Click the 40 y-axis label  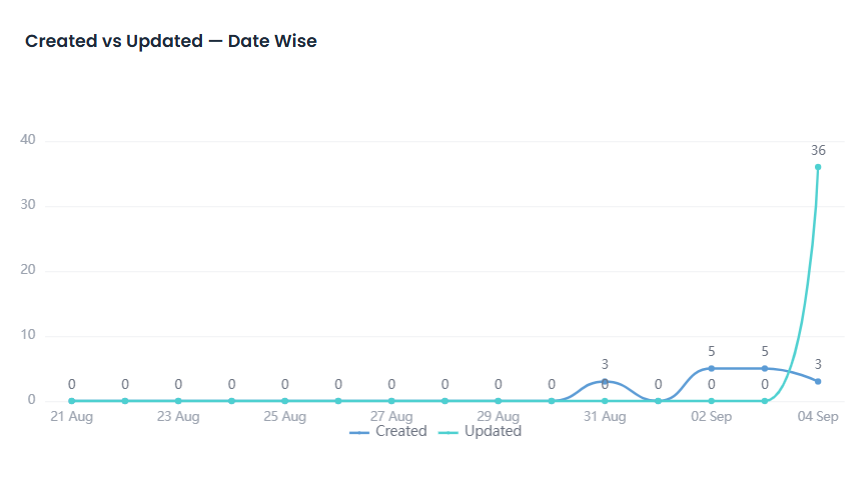(28, 139)
